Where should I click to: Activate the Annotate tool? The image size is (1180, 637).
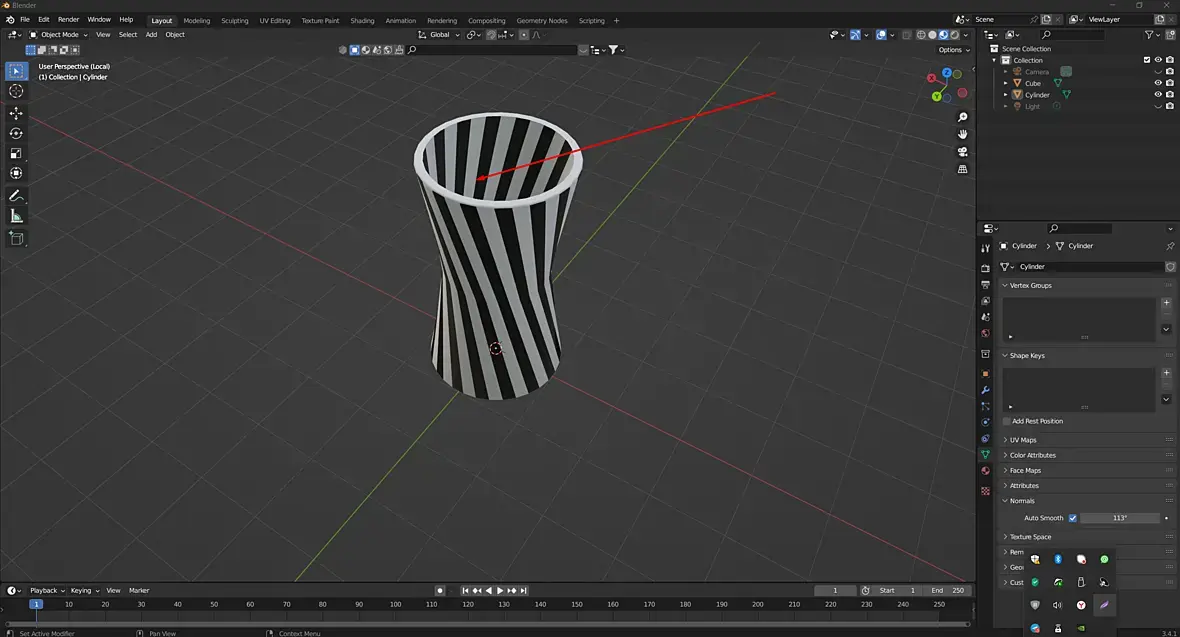point(16,196)
